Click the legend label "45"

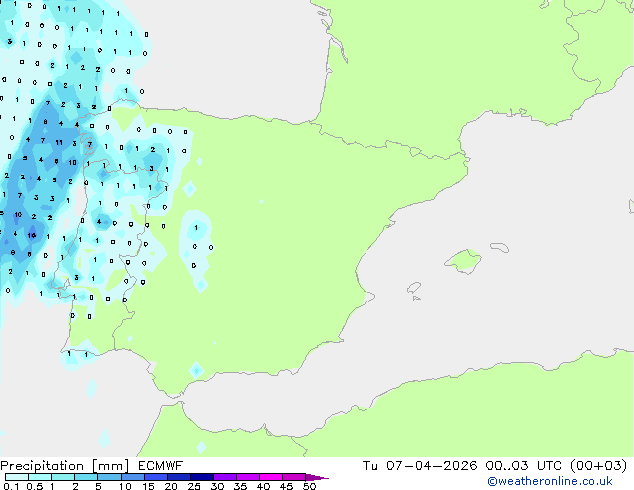click(x=286, y=486)
